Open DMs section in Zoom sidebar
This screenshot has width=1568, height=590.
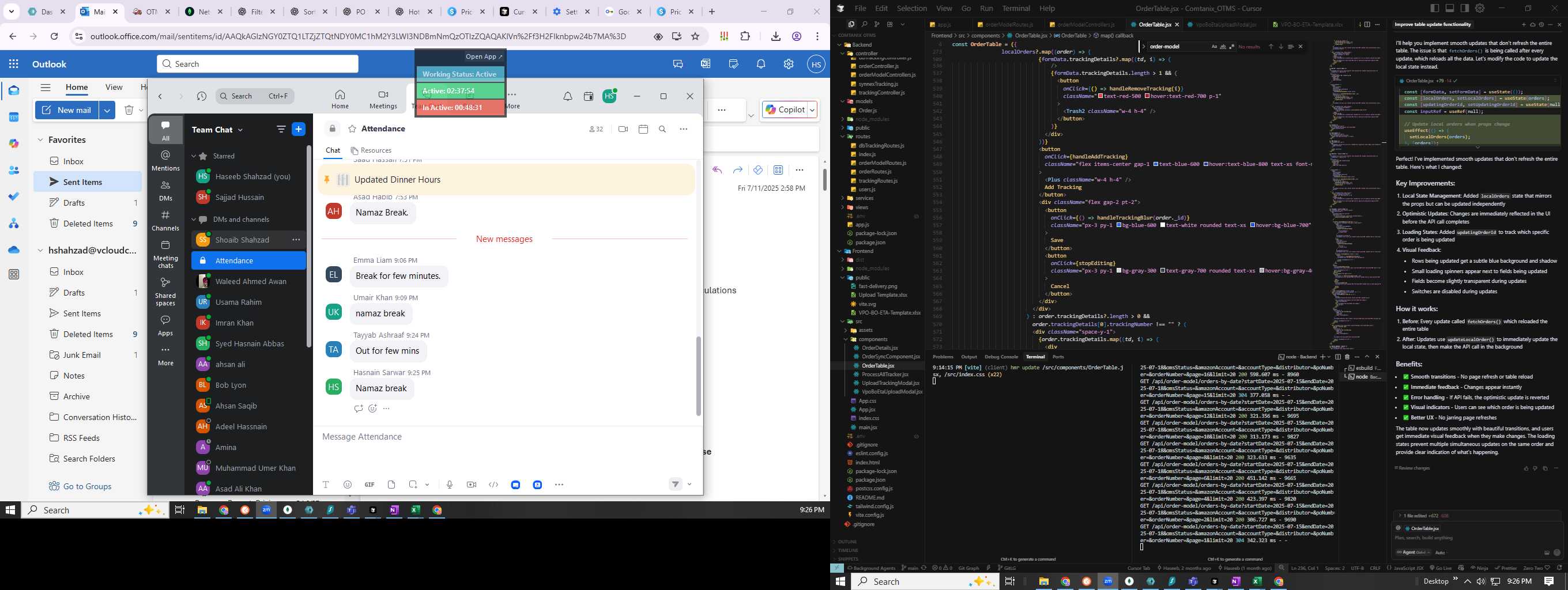click(x=165, y=190)
